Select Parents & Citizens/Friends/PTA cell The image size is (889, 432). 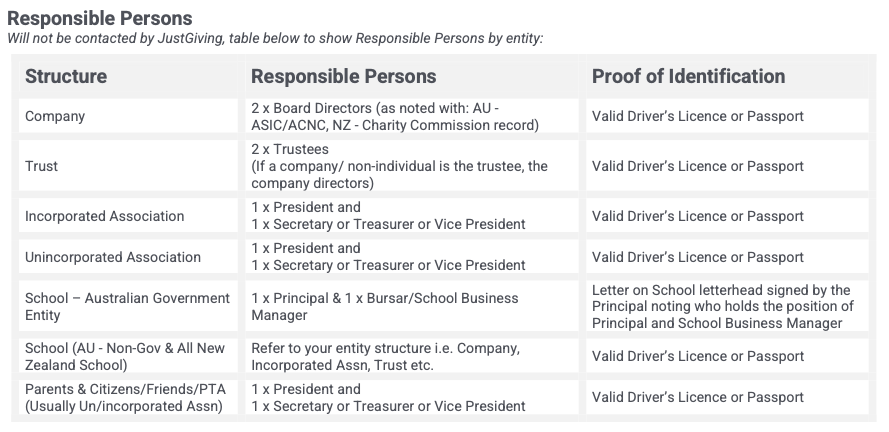pos(128,397)
